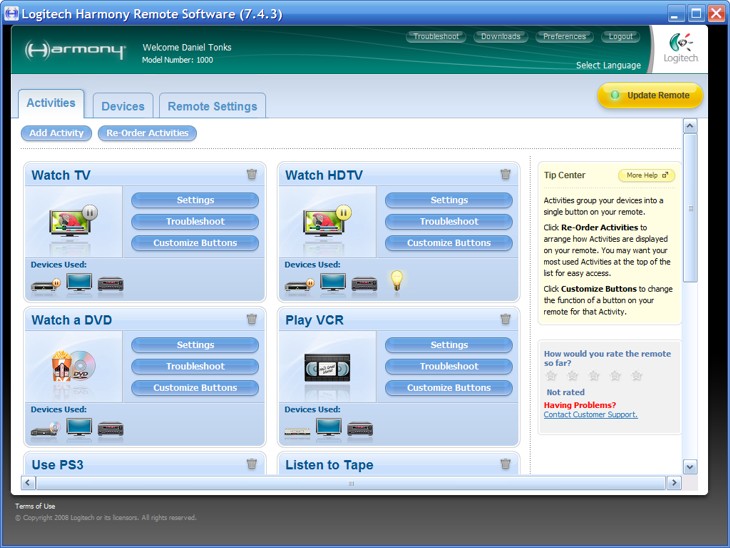This screenshot has width=730, height=548.
Task: Open Troubleshoot from the top header
Action: pyautogui.click(x=436, y=36)
